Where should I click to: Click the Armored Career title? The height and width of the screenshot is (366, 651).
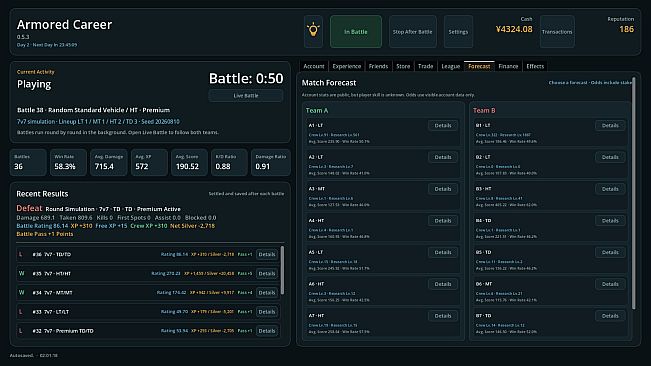tap(64, 24)
